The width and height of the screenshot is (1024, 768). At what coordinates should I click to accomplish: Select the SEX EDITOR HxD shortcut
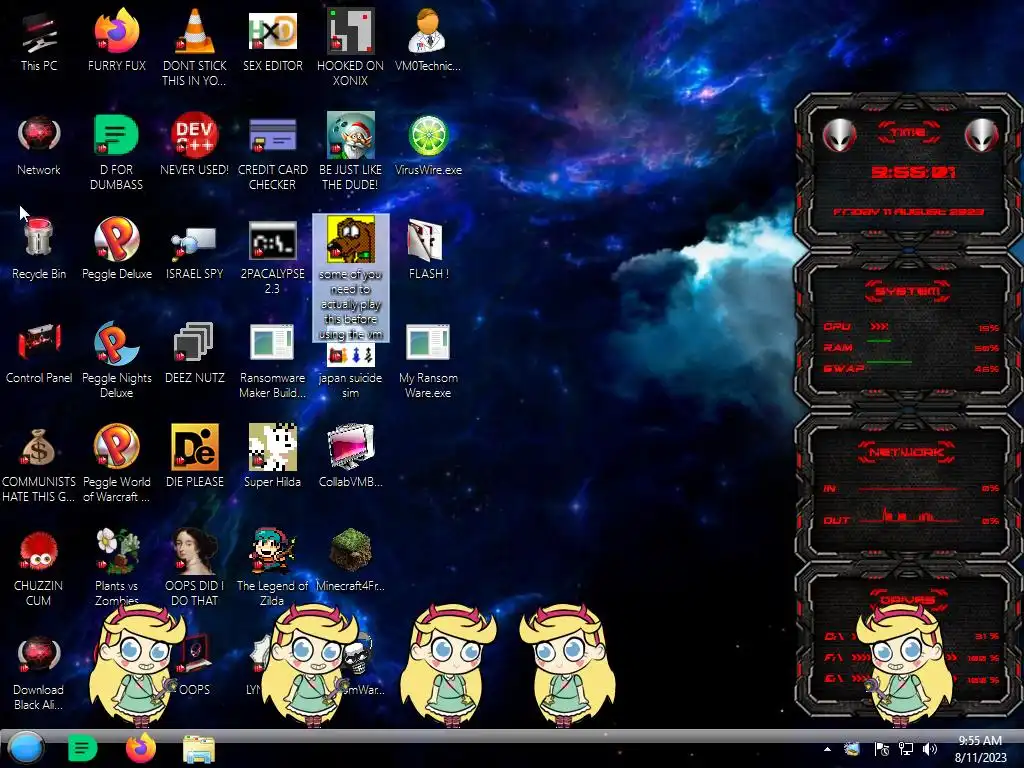(x=272, y=41)
